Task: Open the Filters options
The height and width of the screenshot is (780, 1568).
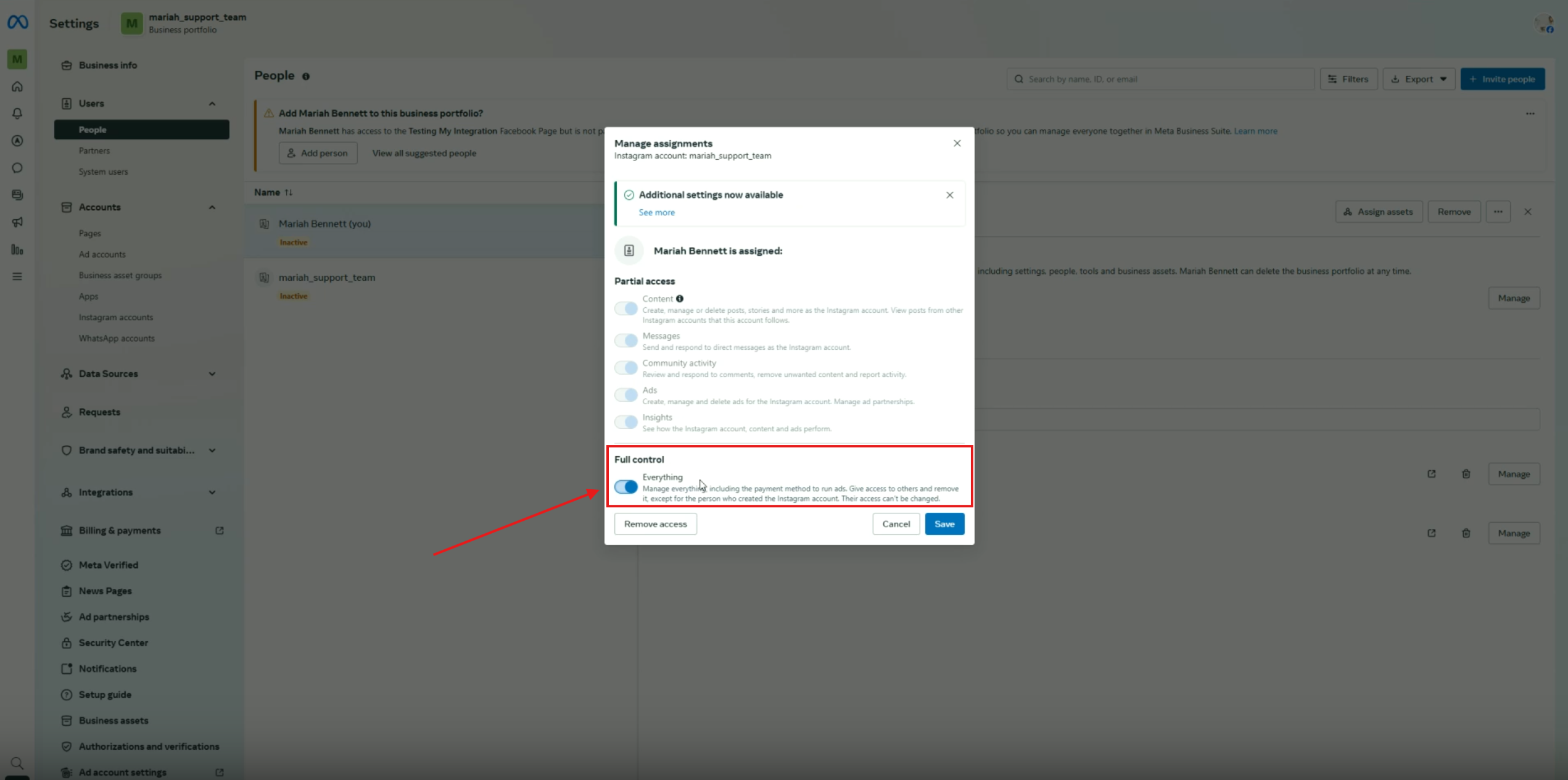Action: (x=1348, y=79)
